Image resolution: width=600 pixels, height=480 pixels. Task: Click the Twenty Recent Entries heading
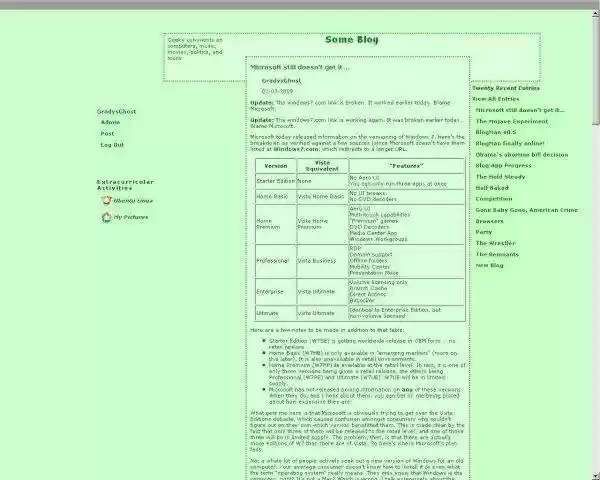click(x=505, y=88)
